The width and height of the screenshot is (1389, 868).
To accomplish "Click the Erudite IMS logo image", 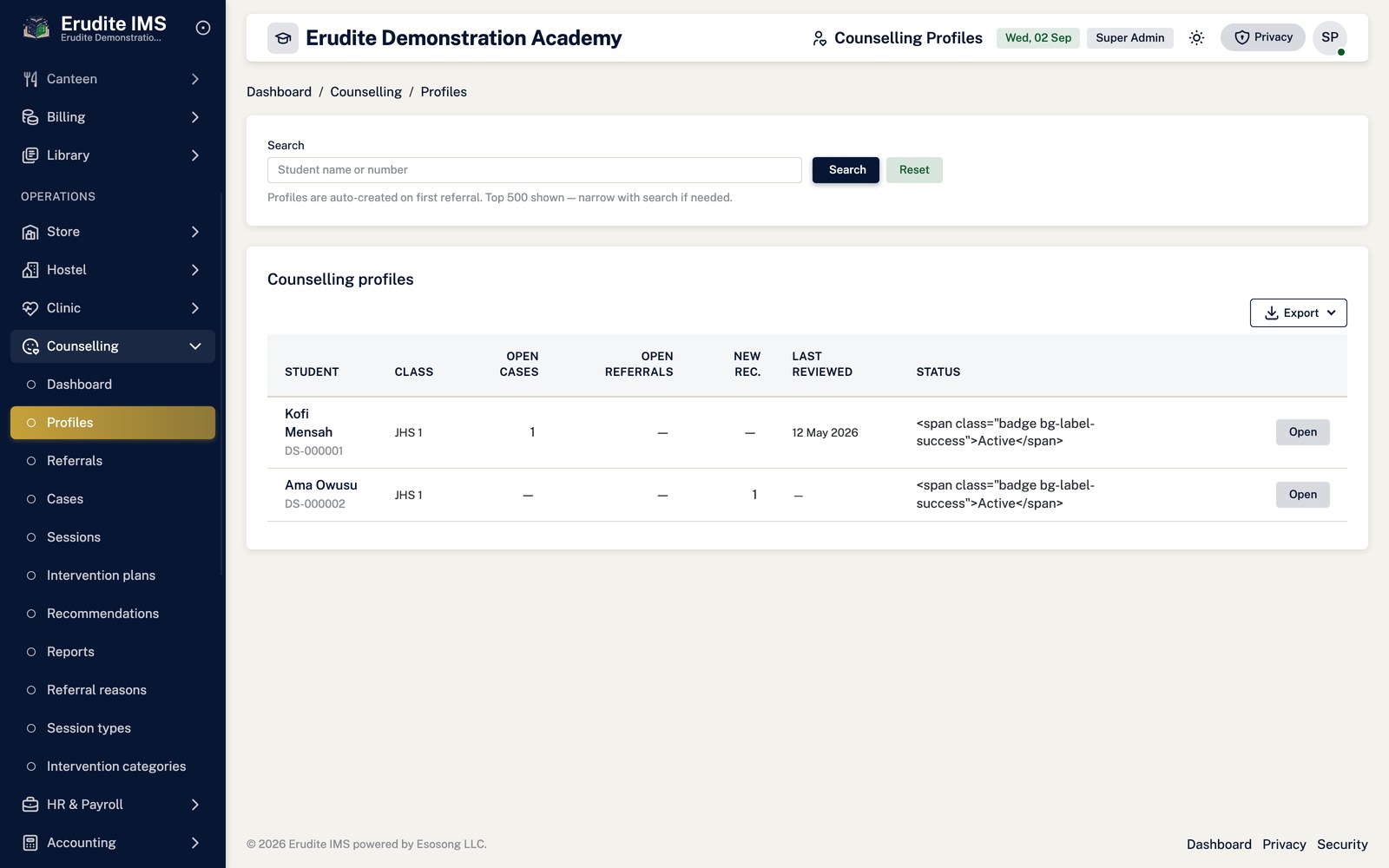I will click(x=36, y=28).
